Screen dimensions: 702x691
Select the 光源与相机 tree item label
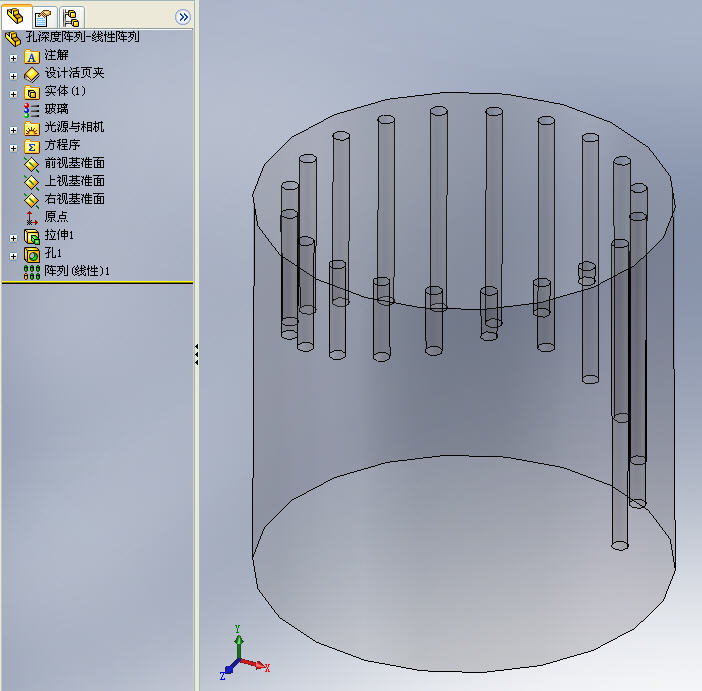pos(74,127)
